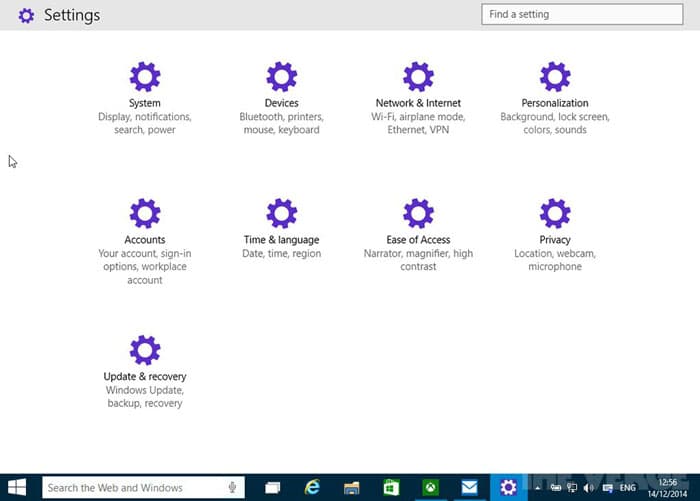
Task: Launch Internet Explorer from the taskbar
Action: [x=312, y=487]
